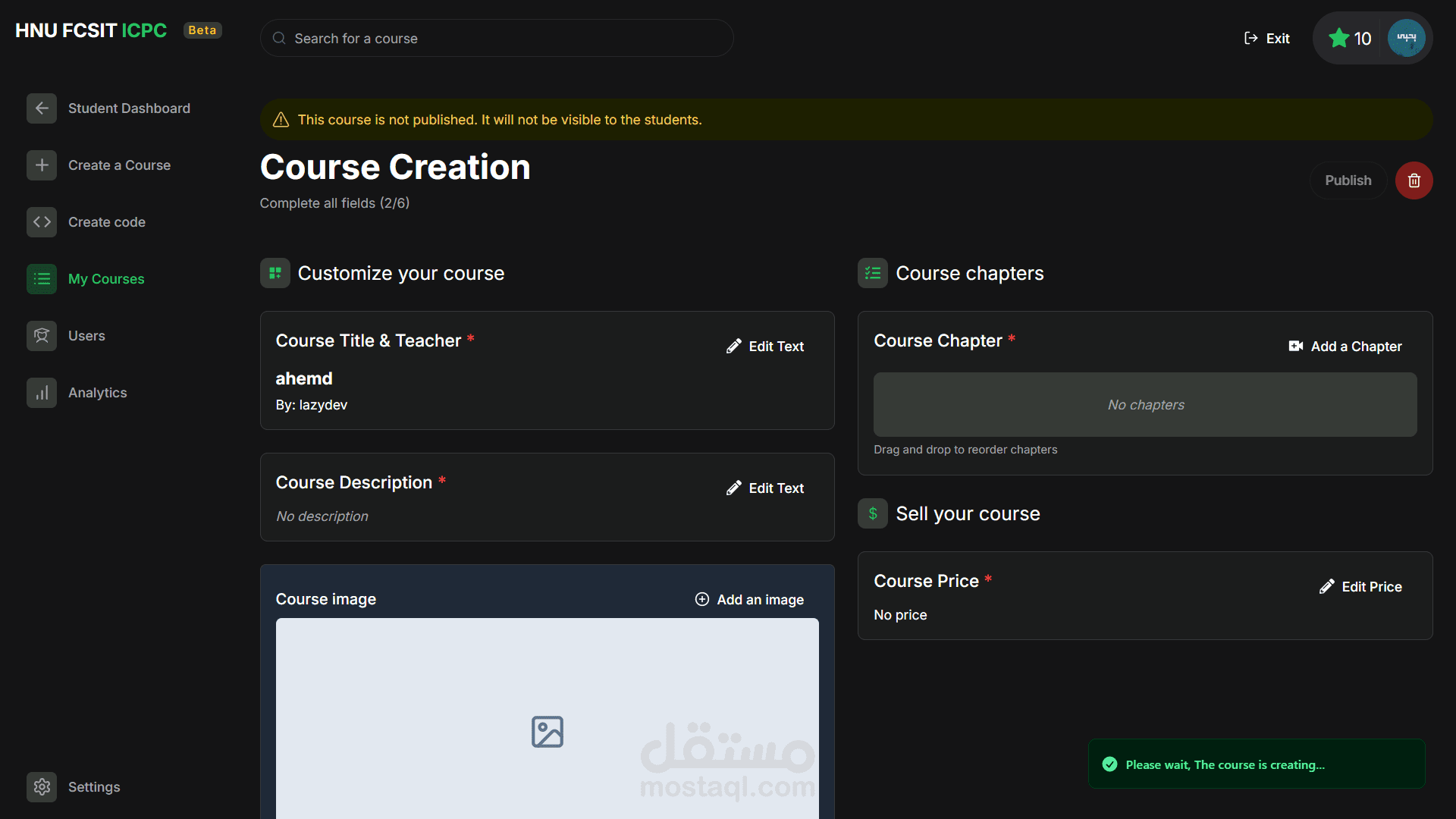Screen dimensions: 1456x819
Task: Open the user avatar profile menu
Action: click(1406, 38)
